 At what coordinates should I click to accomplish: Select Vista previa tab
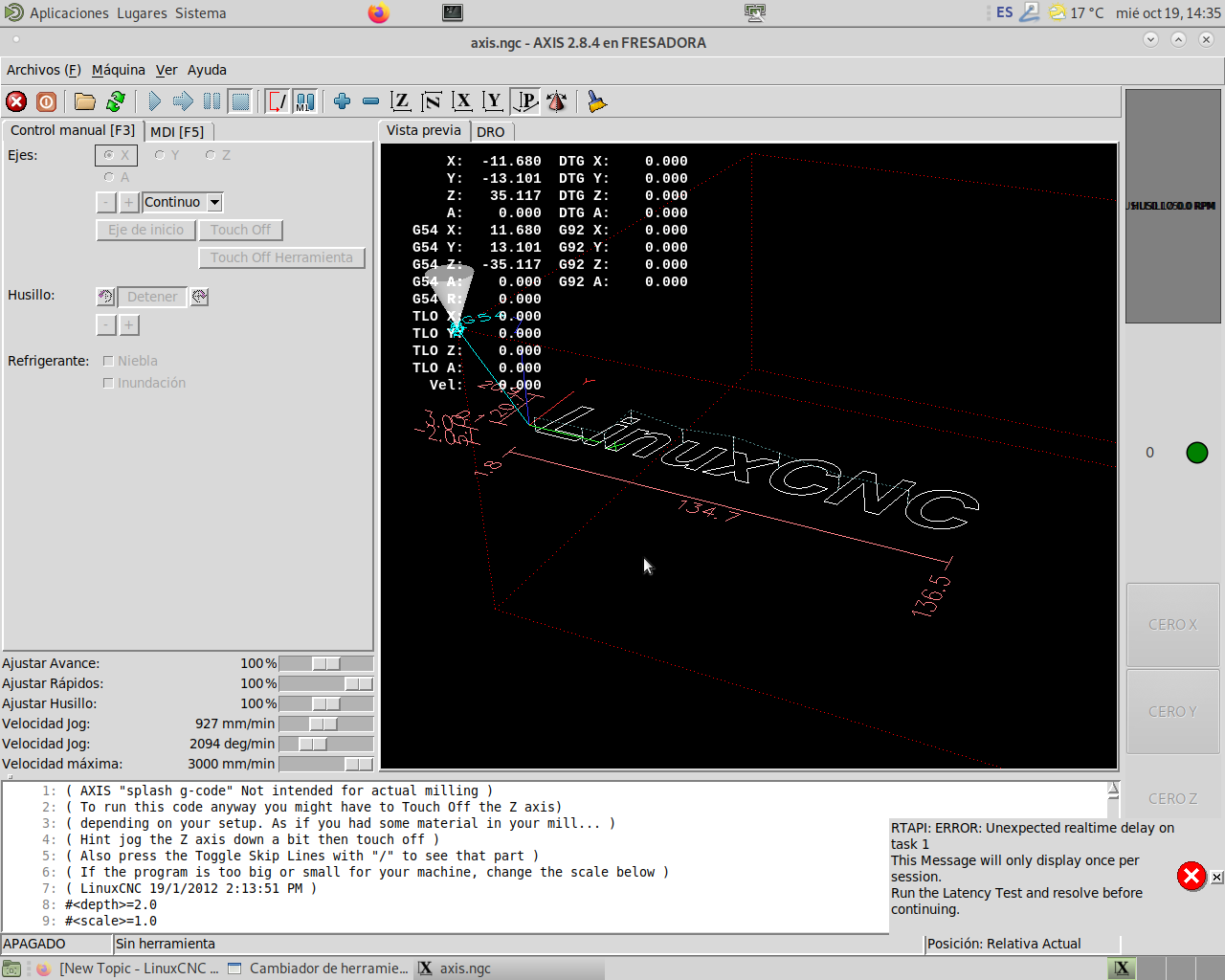(x=424, y=130)
